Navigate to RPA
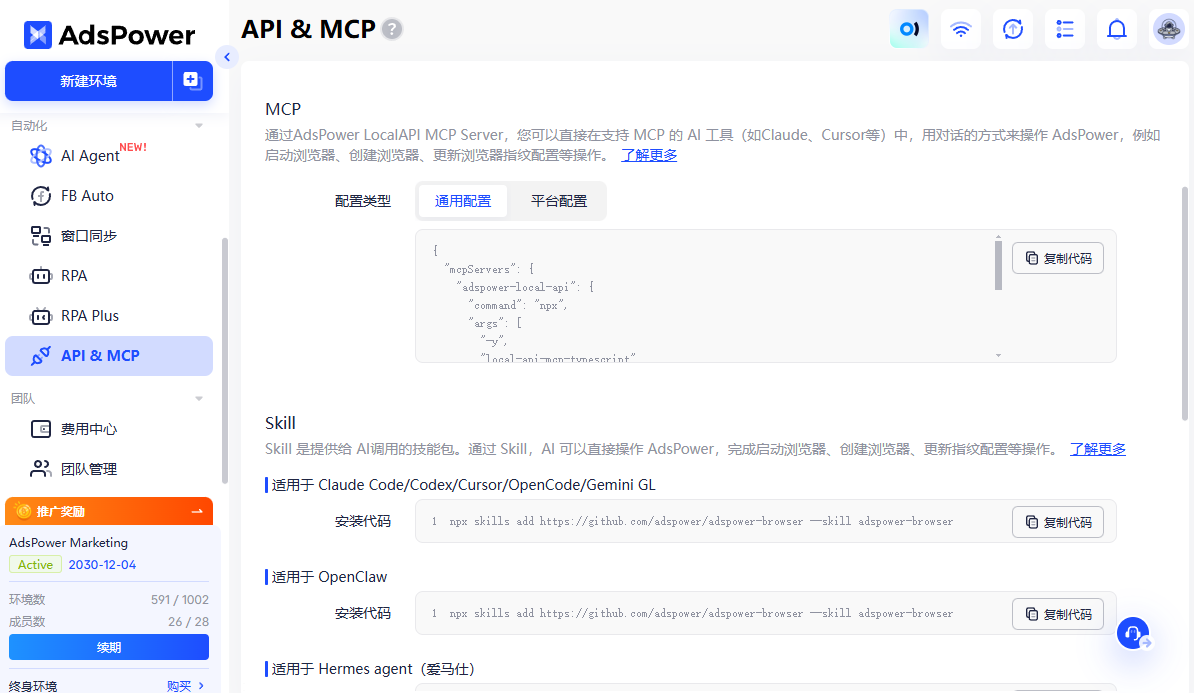Image resolution: width=1194 pixels, height=693 pixels. [x=109, y=276]
